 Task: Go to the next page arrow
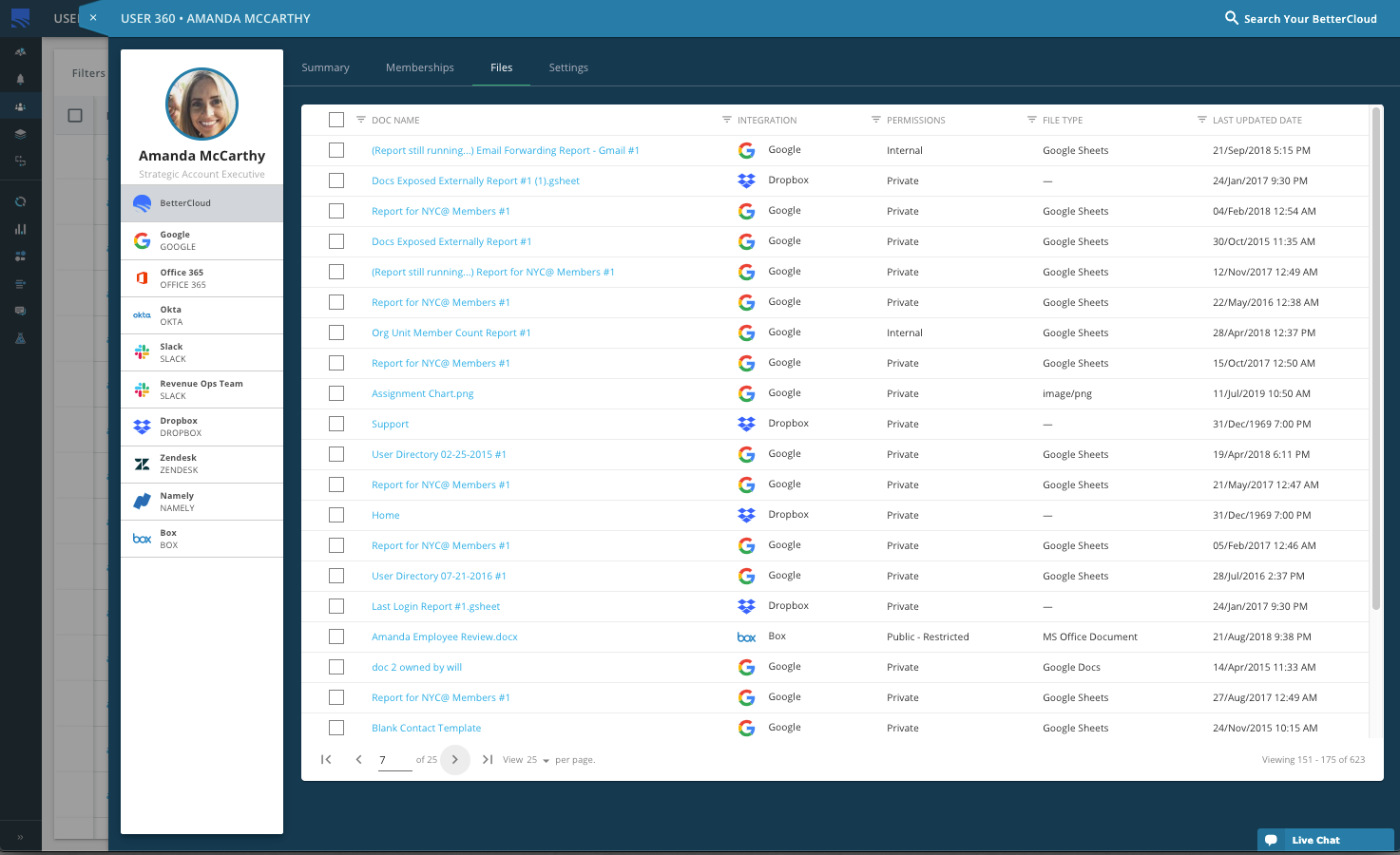455,760
